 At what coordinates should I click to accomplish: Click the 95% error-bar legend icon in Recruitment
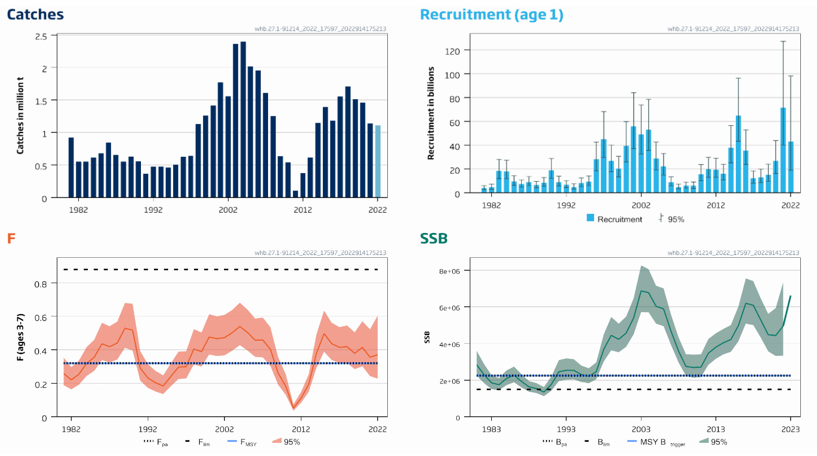tap(663, 217)
